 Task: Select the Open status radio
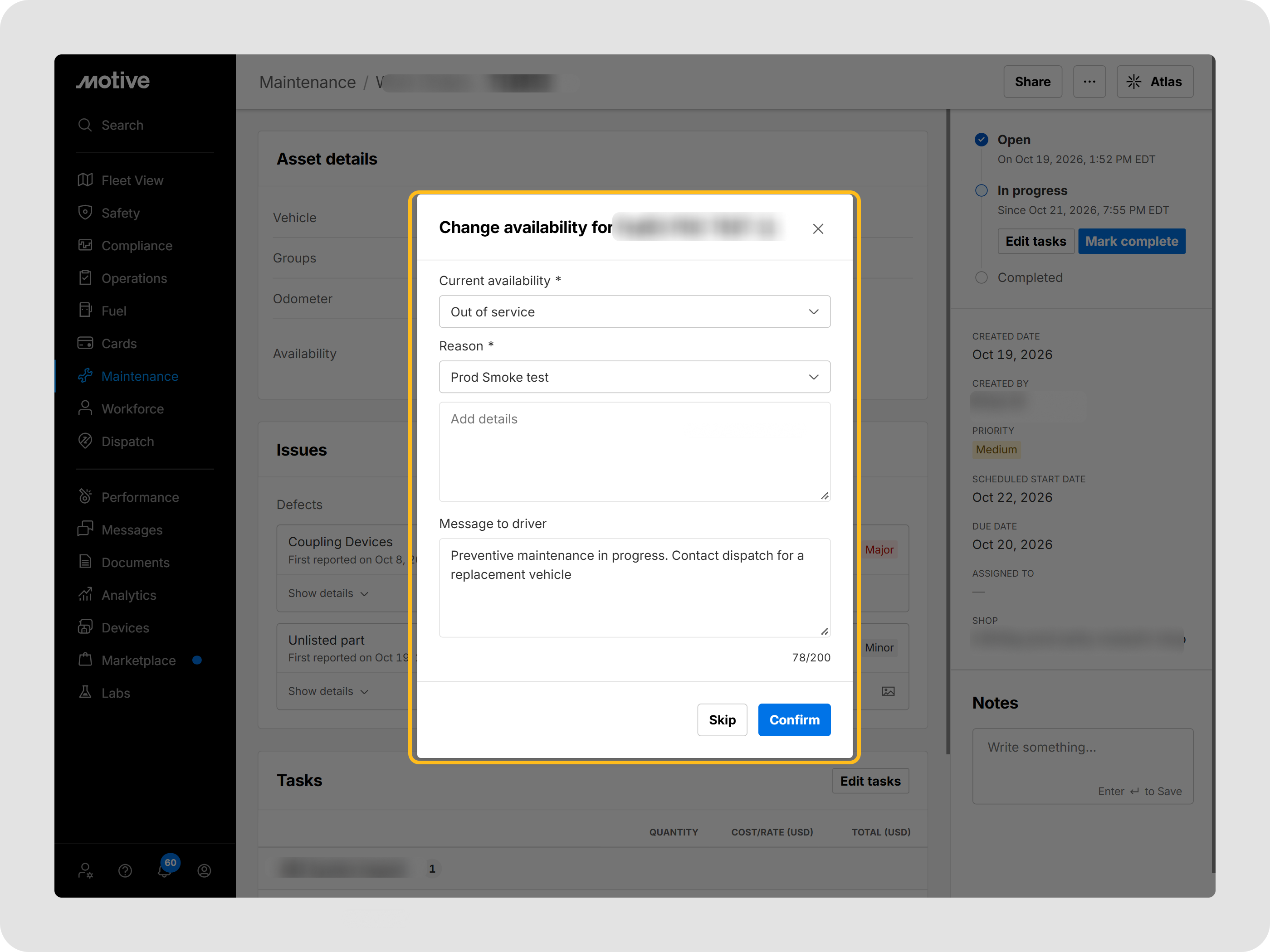(981, 140)
